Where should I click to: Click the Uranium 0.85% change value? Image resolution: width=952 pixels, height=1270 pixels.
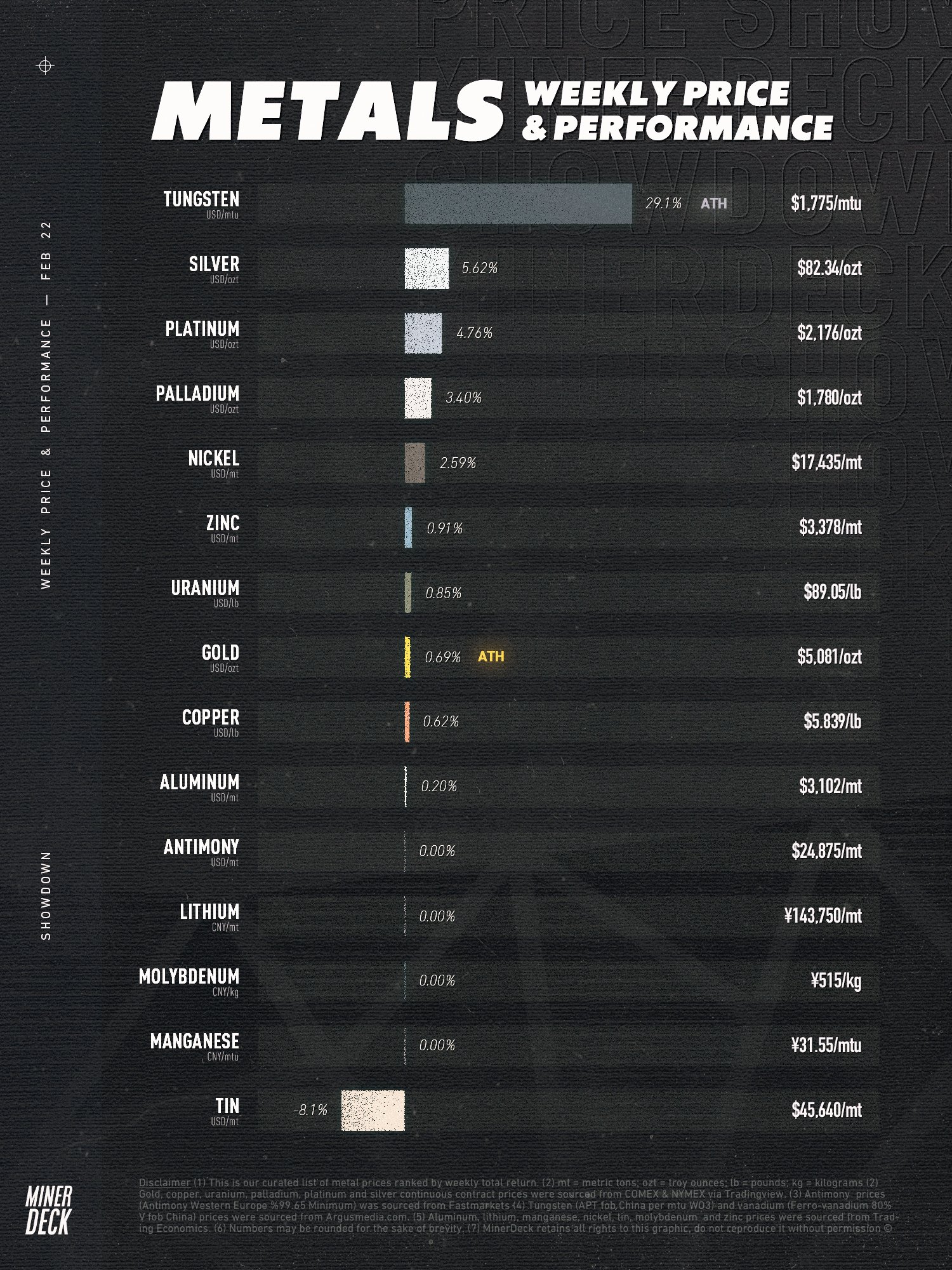coord(443,593)
